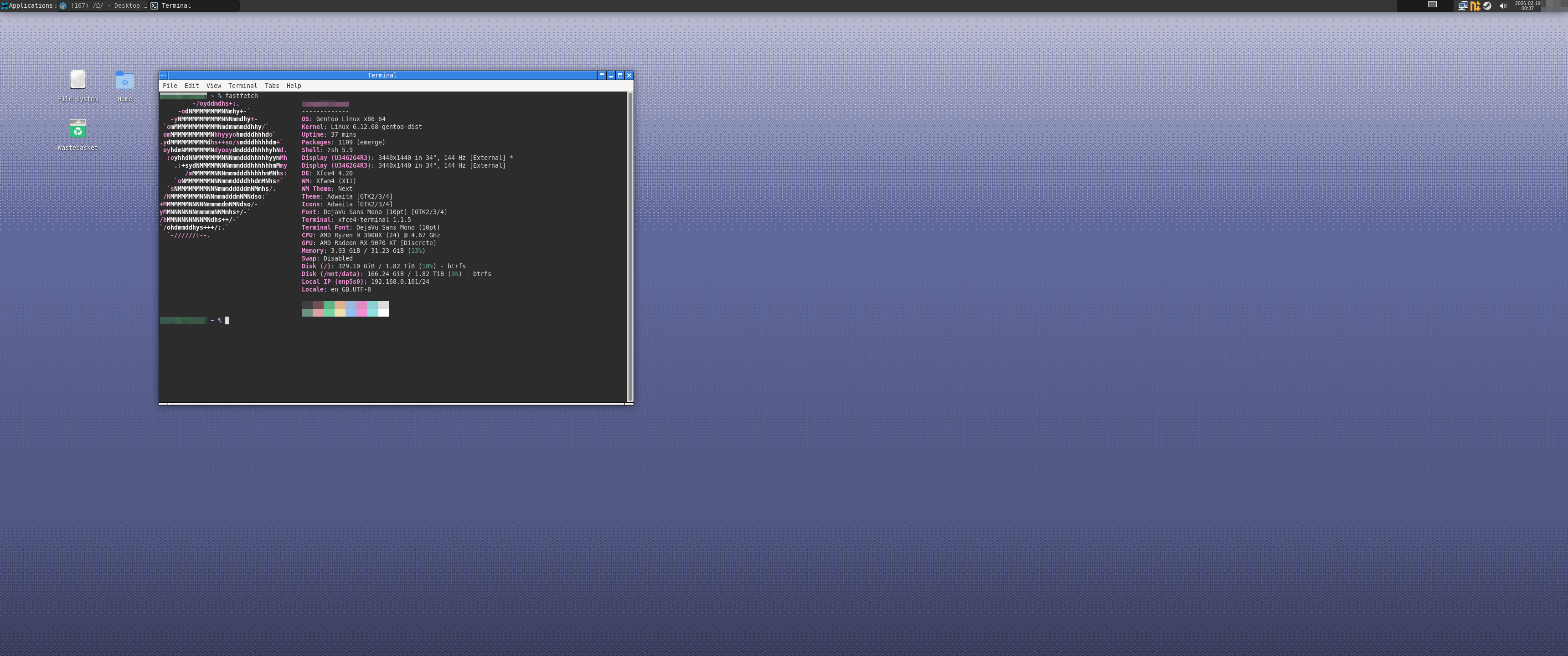Open the View menu in Terminal
The width and height of the screenshot is (1568, 656).
point(213,86)
